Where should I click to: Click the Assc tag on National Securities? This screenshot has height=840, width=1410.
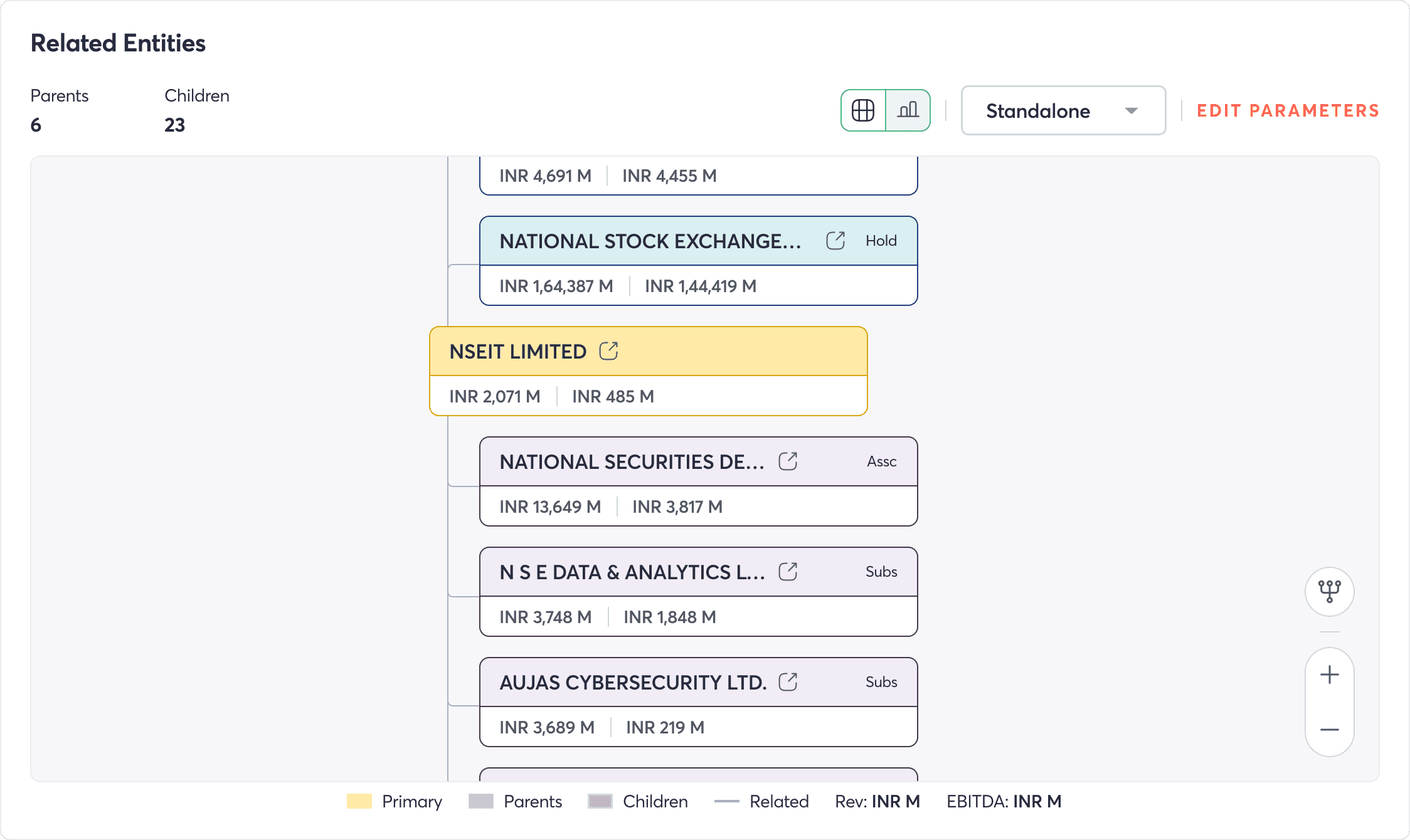pos(882,461)
